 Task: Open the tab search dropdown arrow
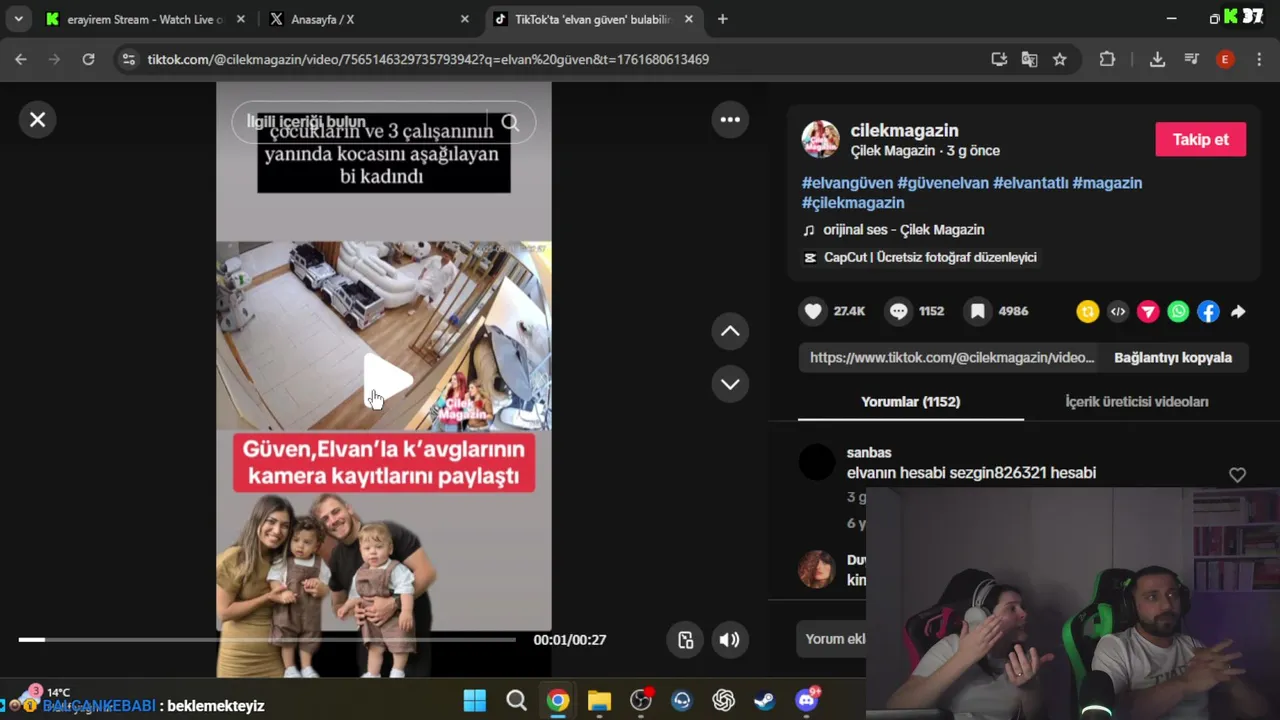(x=18, y=19)
